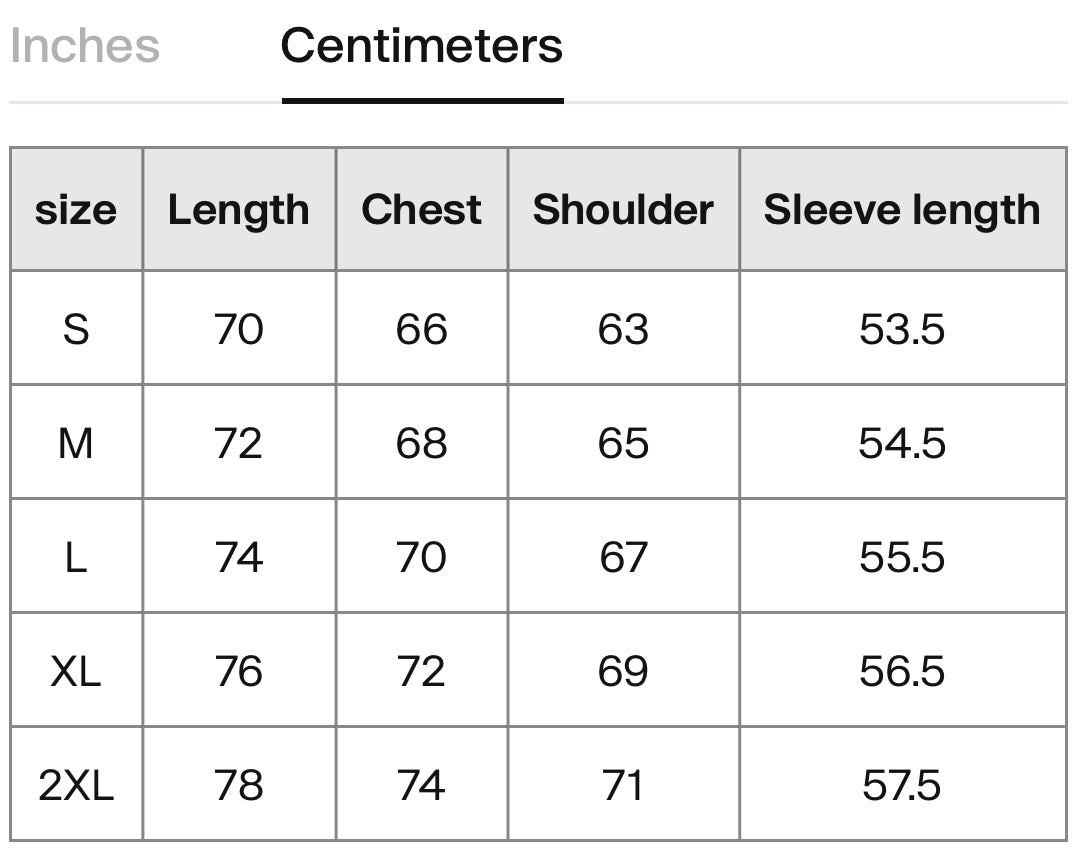The image size is (1079, 852).
Task: Select the L size row label
Action: [76, 556]
